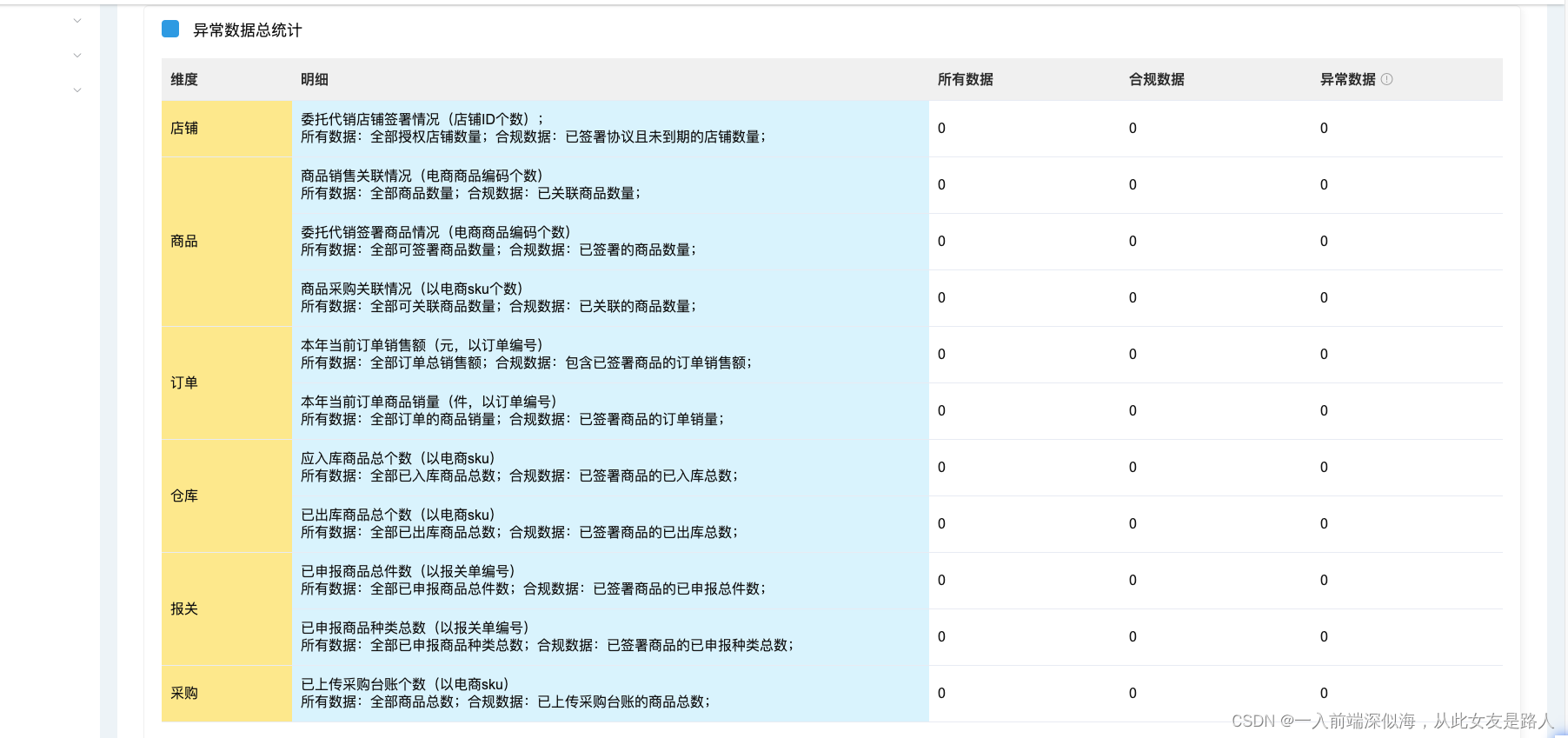Click 所有数据 value in 采购 row
Image resolution: width=1568 pixels, height=738 pixels.
click(941, 694)
